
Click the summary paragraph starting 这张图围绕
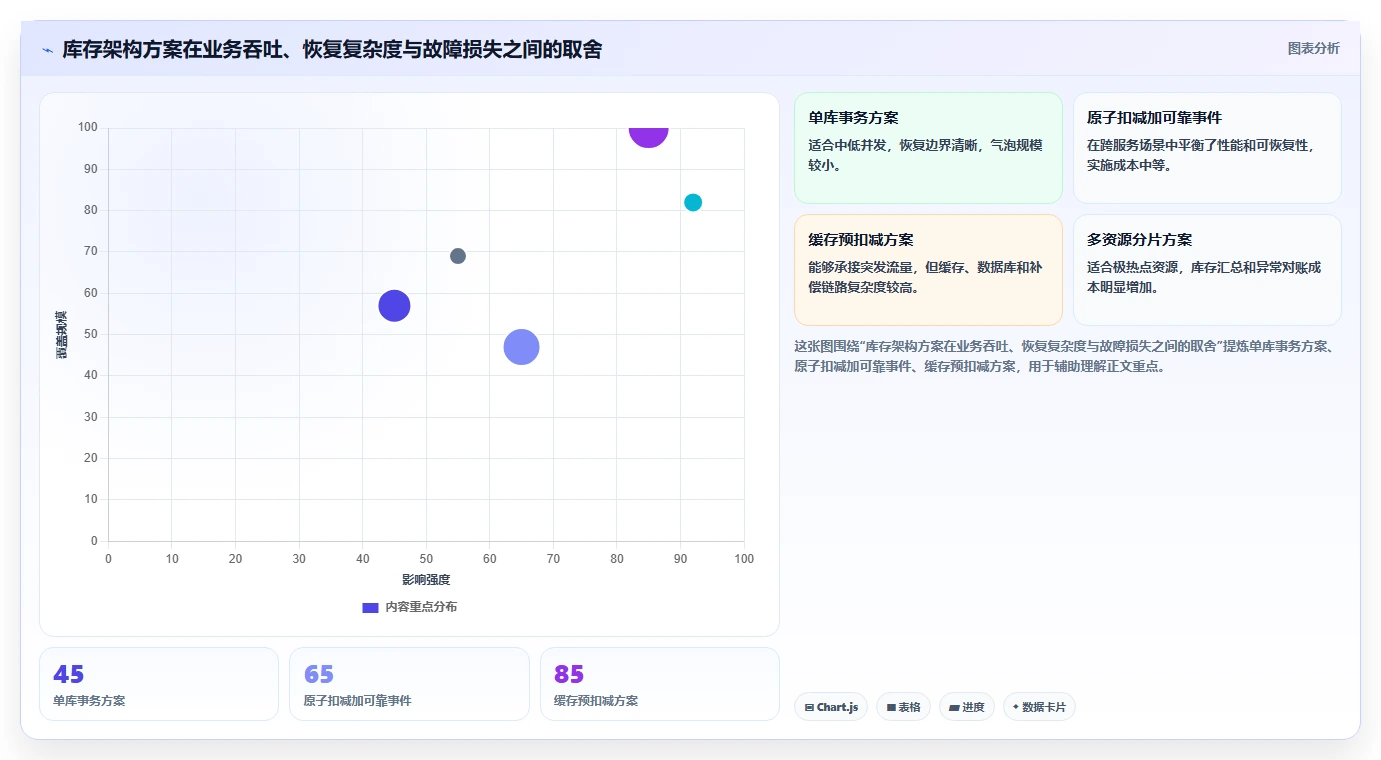point(1064,356)
